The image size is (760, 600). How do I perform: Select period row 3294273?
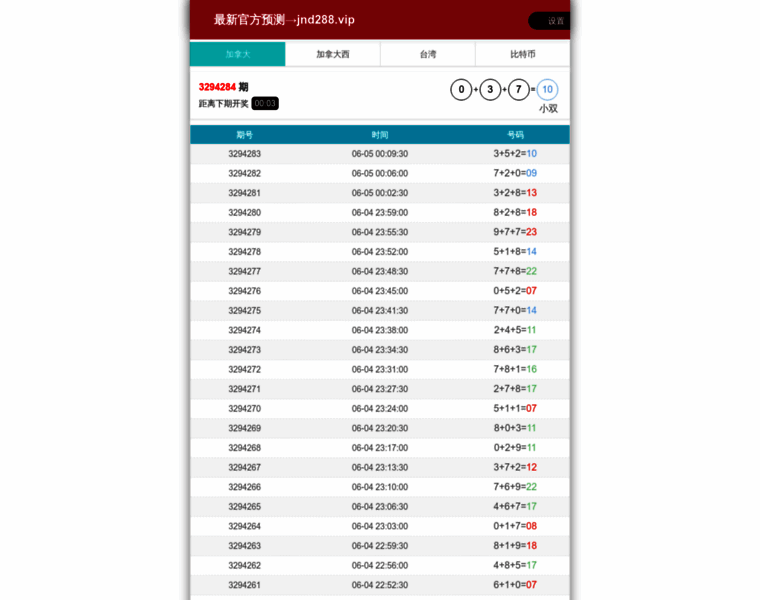point(380,350)
